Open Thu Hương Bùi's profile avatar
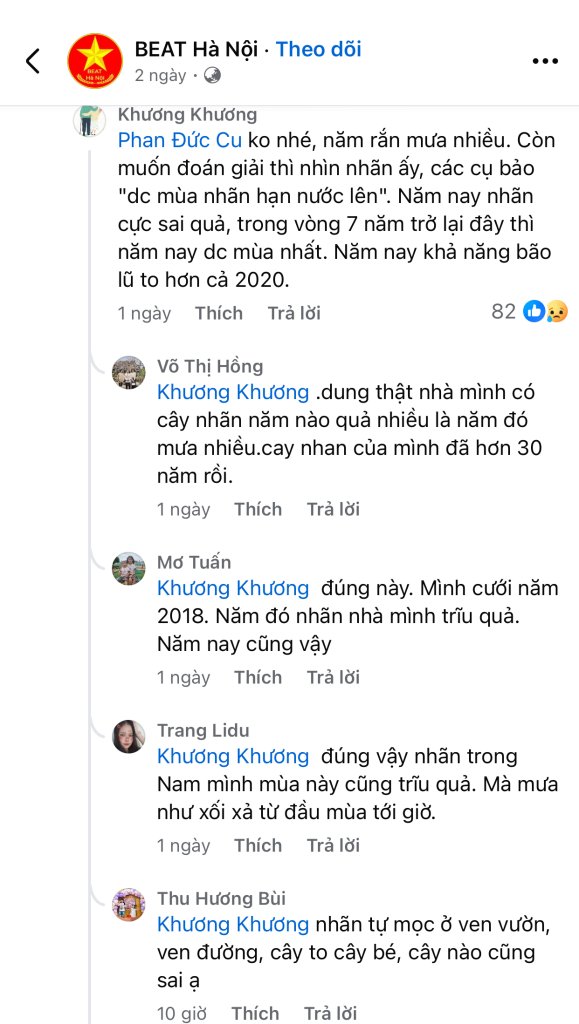Image resolution: width=579 pixels, height=1024 pixels. point(129,904)
